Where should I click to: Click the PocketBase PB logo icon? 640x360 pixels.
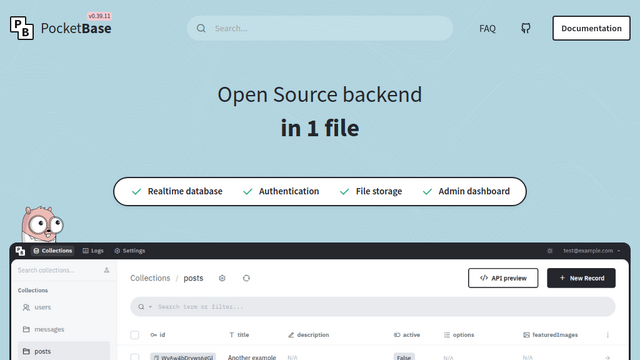coord(22,28)
